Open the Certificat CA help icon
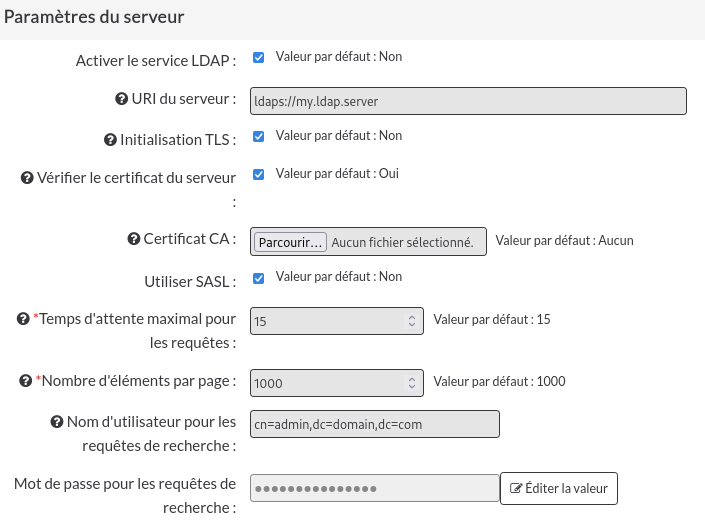The width and height of the screenshot is (705, 524). (x=134, y=239)
